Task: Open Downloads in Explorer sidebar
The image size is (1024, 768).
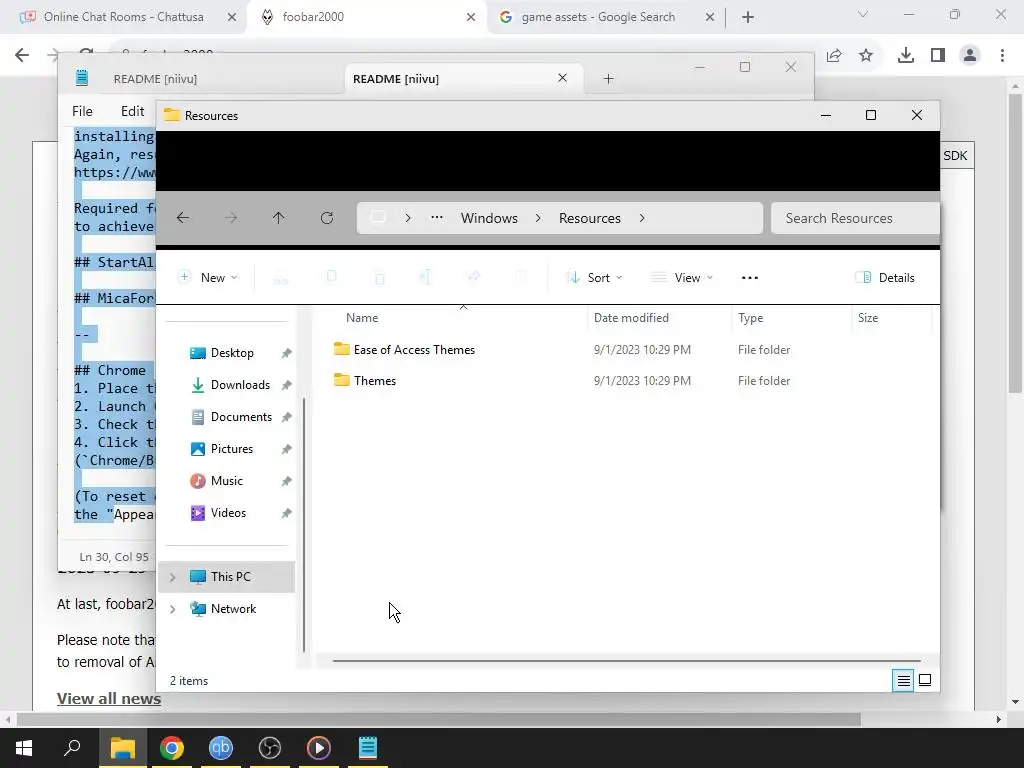Action: point(240,385)
